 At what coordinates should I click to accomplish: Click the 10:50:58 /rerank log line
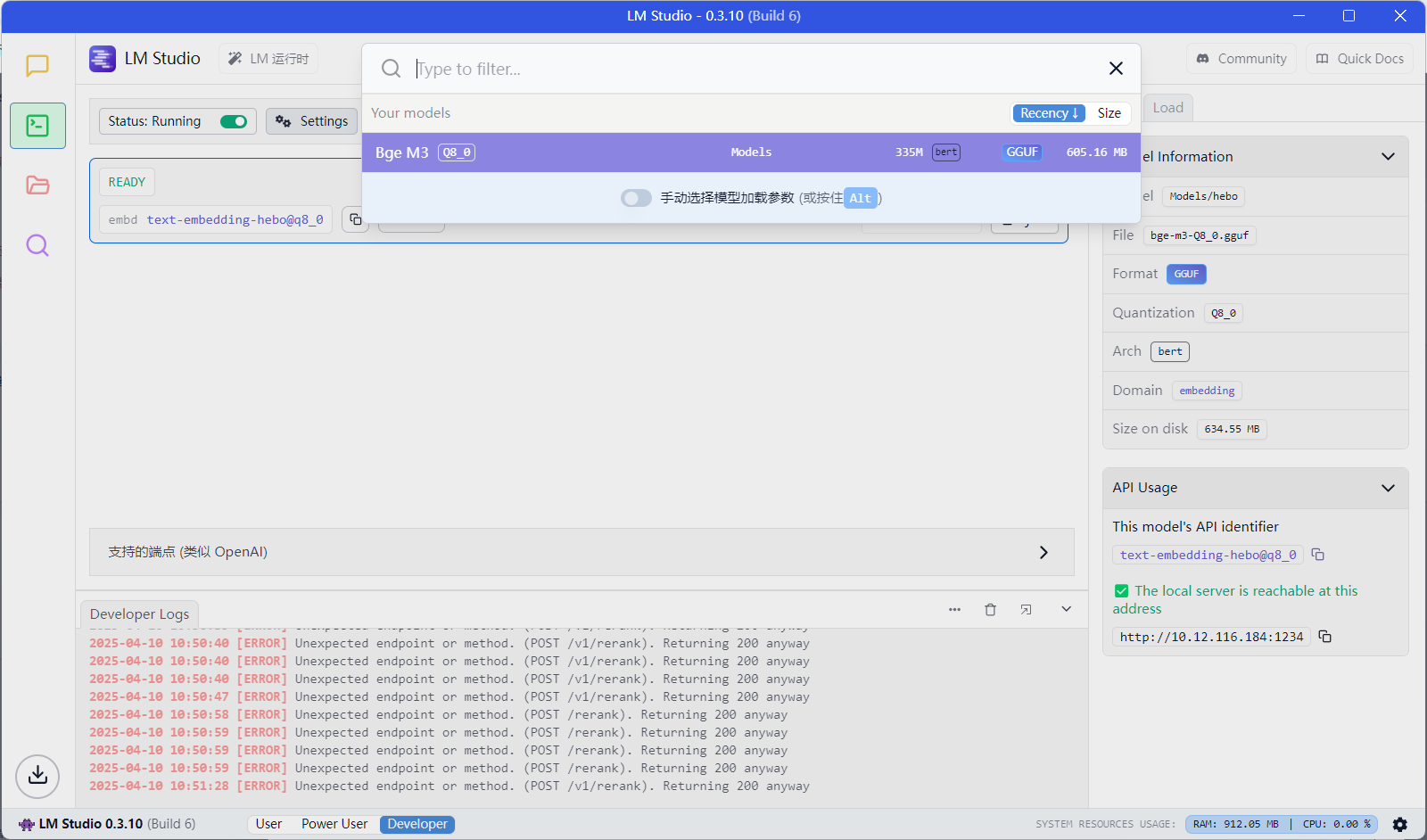pos(439,715)
